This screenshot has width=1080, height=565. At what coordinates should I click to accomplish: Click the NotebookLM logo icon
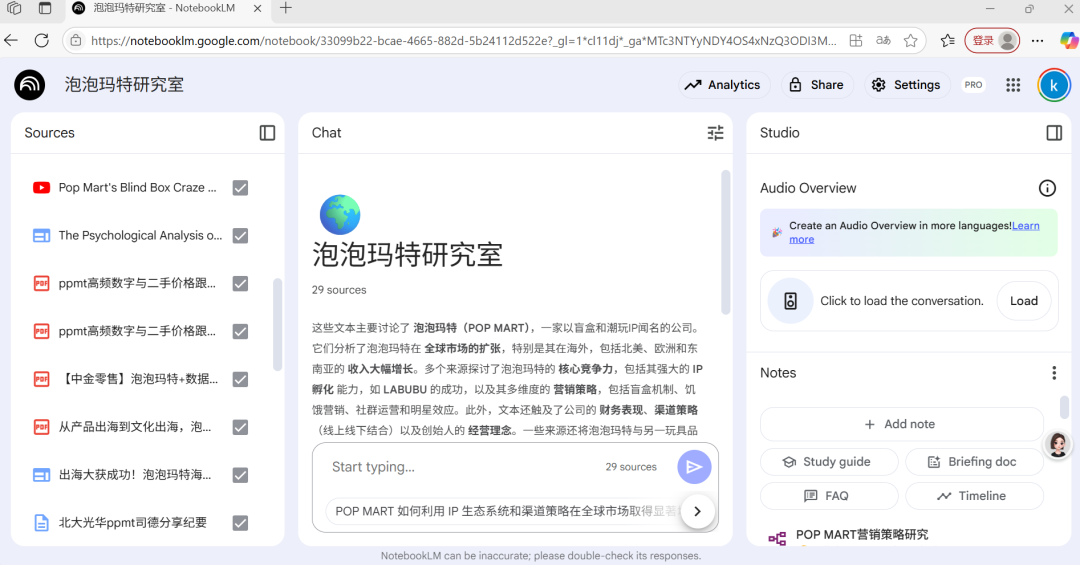(30, 85)
